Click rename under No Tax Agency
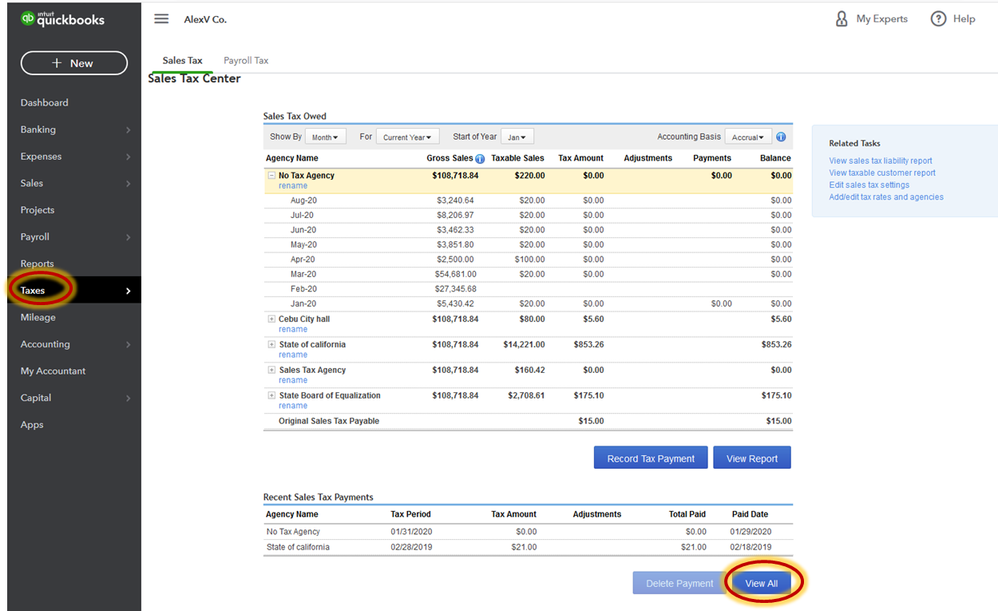Image resolution: width=998 pixels, height=611 pixels. point(293,186)
